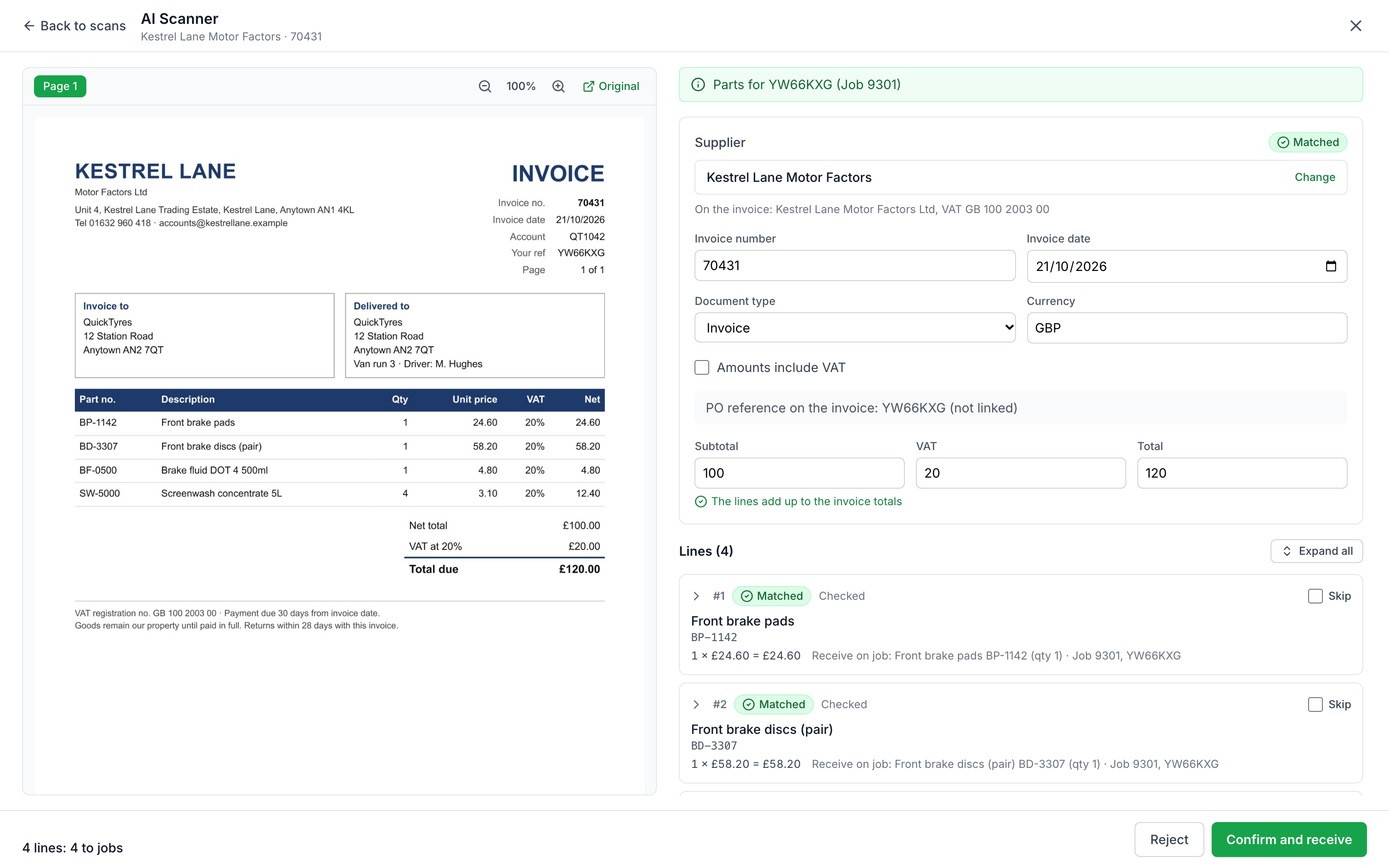Open the Original document link
Viewport: 1389px width, 868px height.
point(611,86)
